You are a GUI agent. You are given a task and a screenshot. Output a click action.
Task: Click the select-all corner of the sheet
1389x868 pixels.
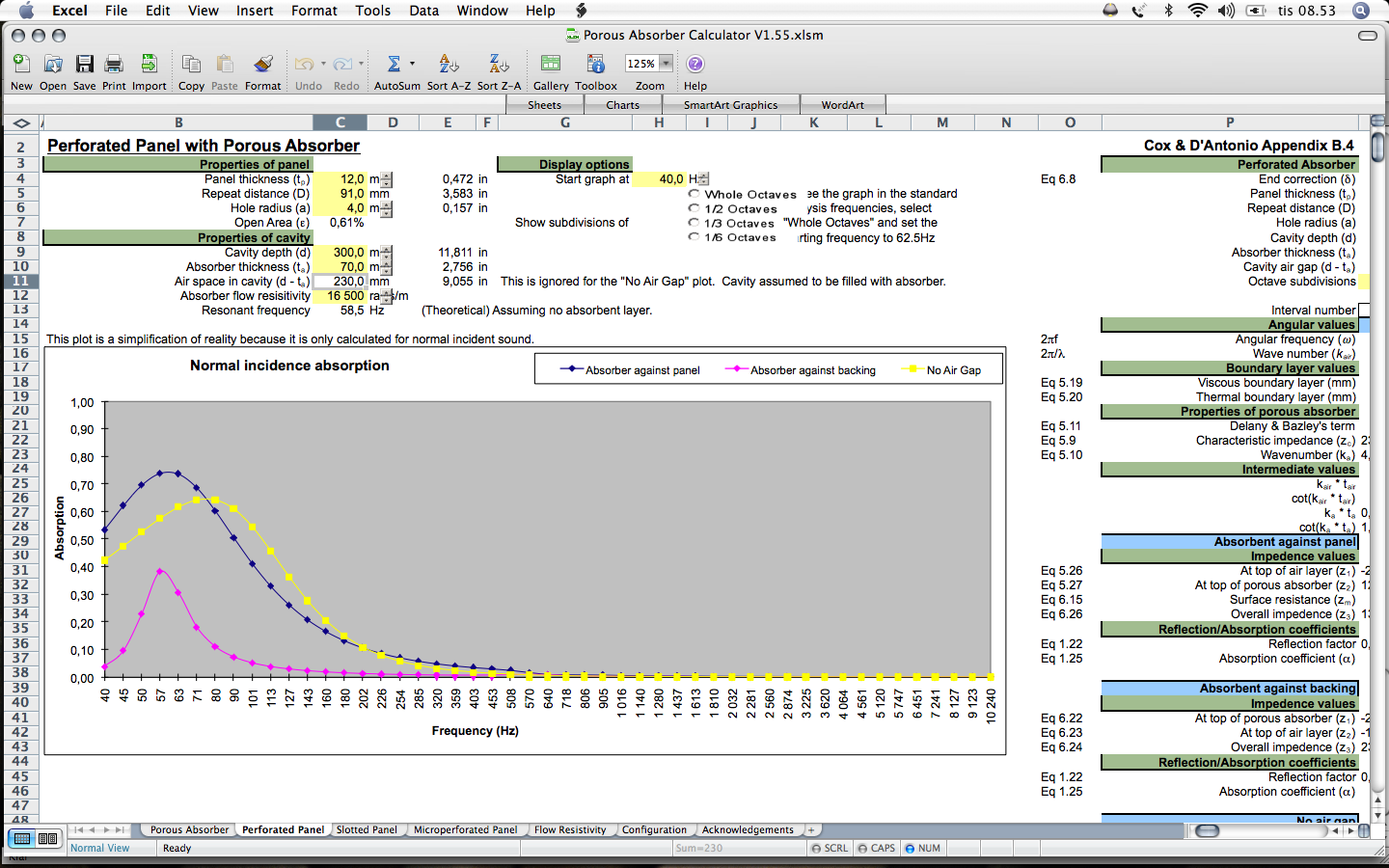(x=21, y=122)
